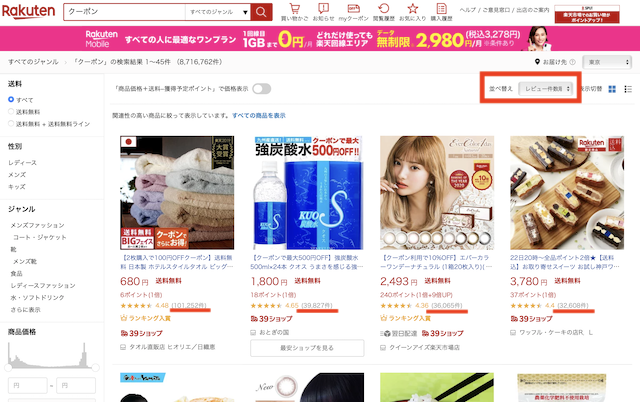Click the left handle of the price slider
Screen dimensions: 640x402
coord(8,367)
